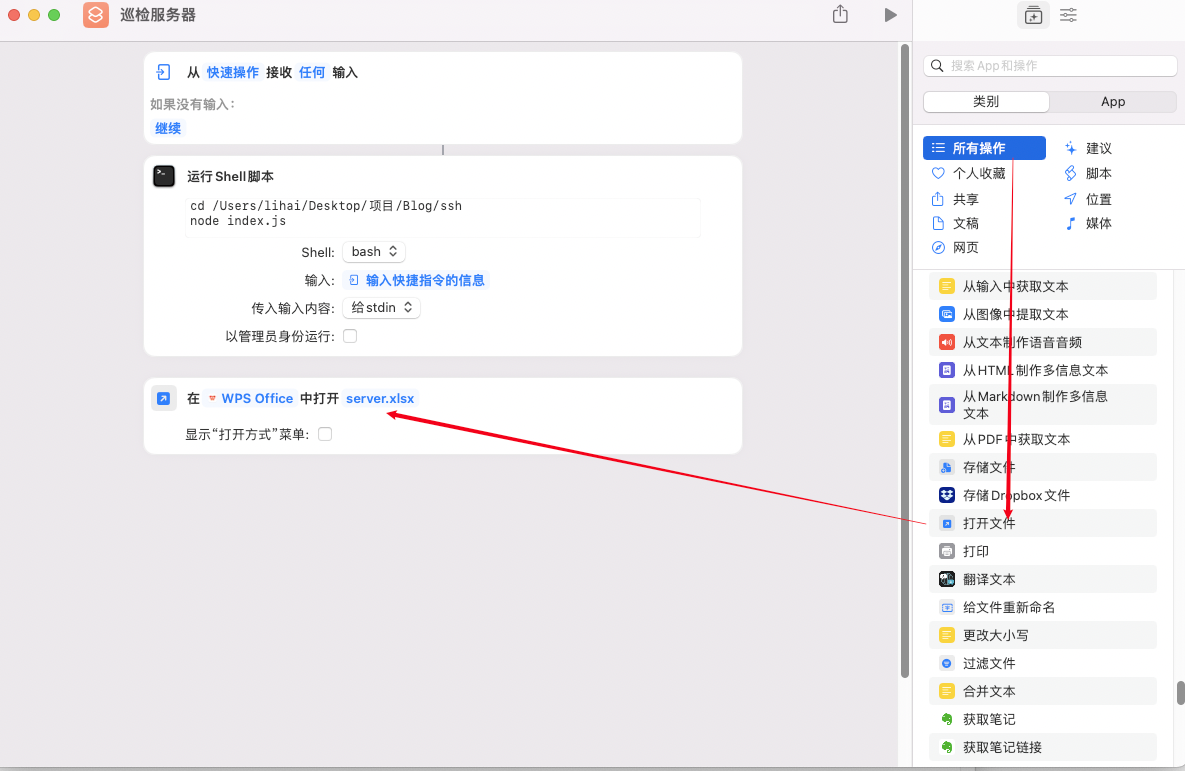
Task: Select the 更改大小写 action
Action: (1042, 635)
